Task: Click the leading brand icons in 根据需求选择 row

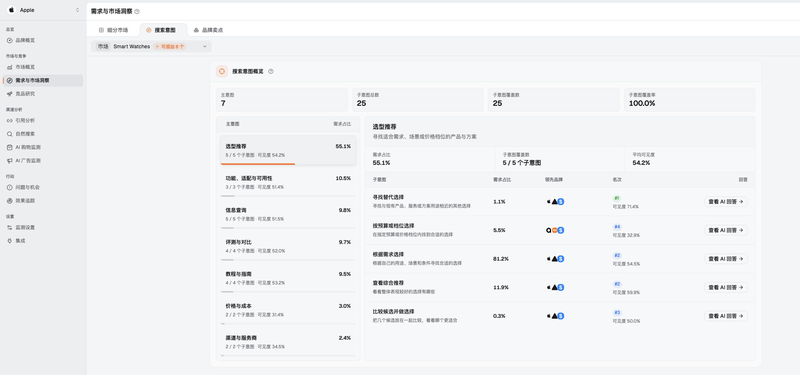Action: click(x=555, y=259)
